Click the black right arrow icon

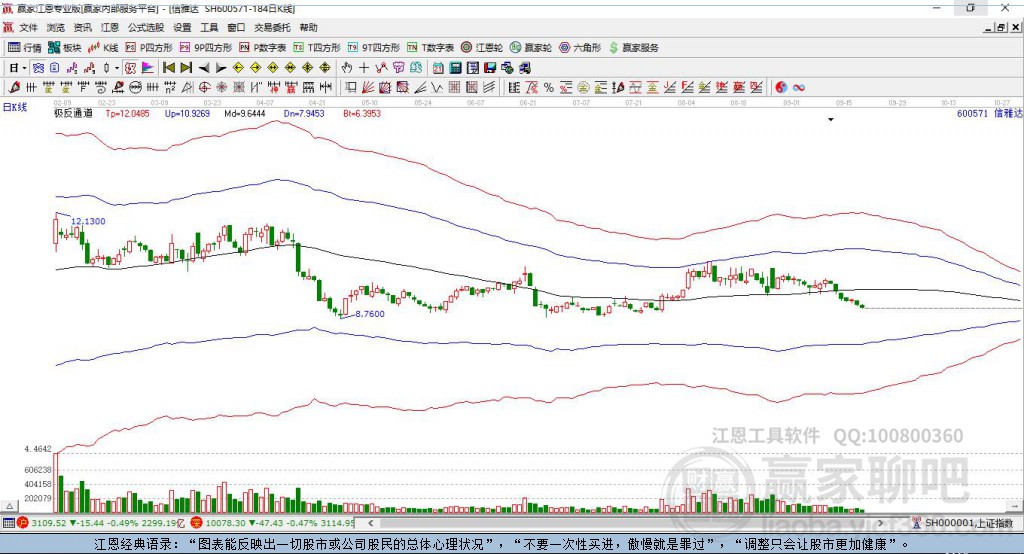coord(221,68)
